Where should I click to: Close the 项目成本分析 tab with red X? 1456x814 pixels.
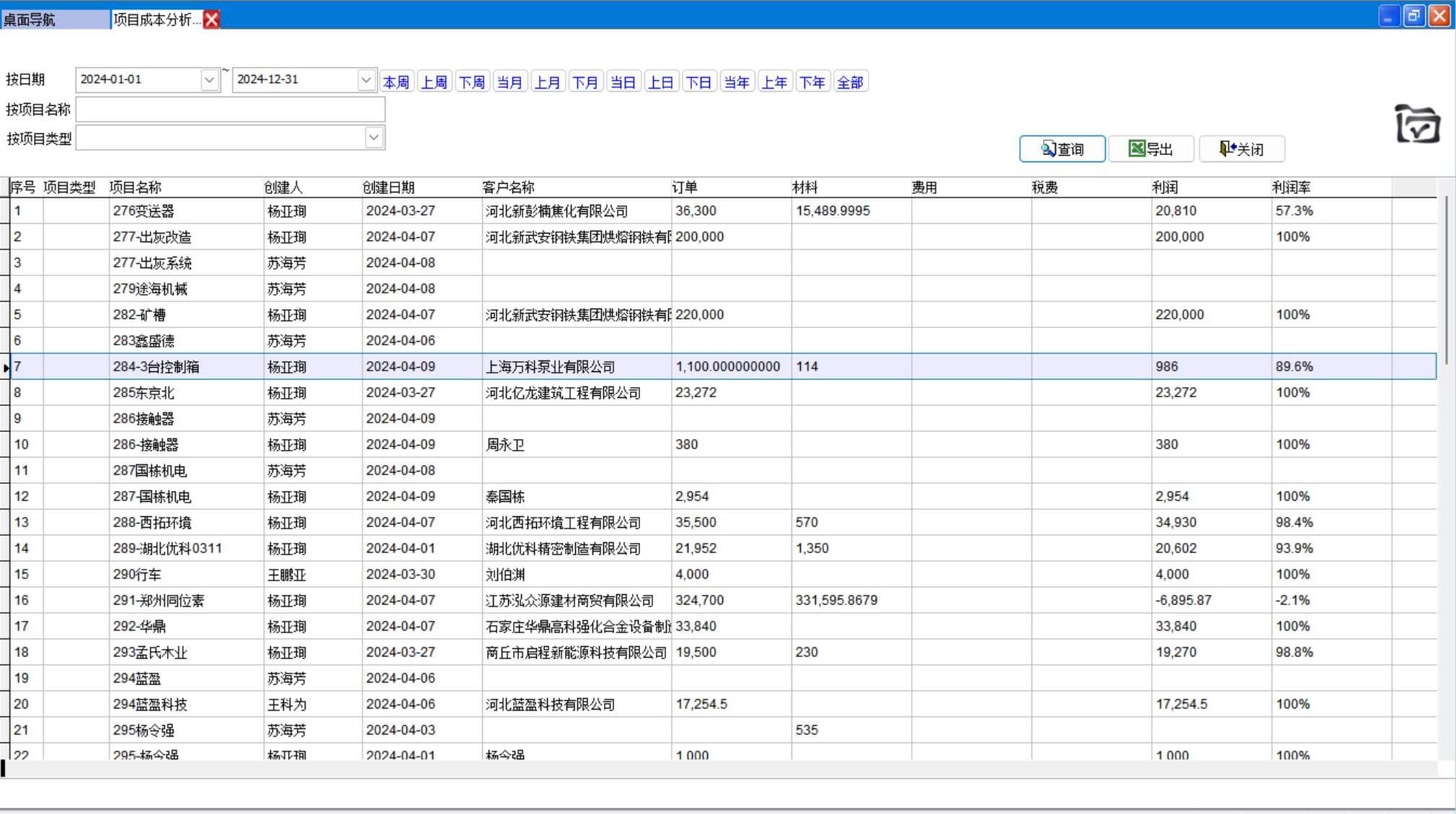(x=211, y=19)
